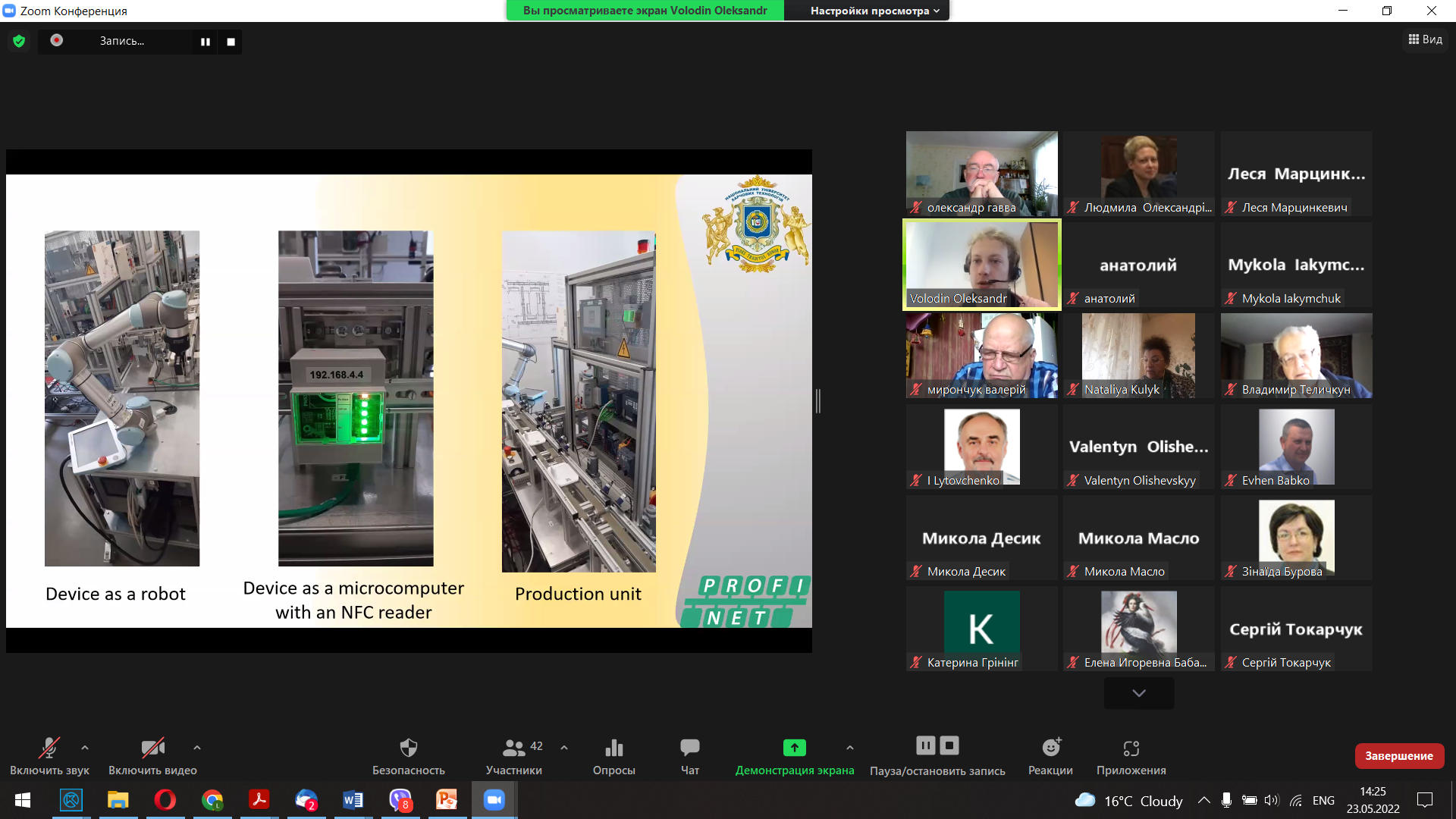Open the Security shield icon

click(x=408, y=748)
